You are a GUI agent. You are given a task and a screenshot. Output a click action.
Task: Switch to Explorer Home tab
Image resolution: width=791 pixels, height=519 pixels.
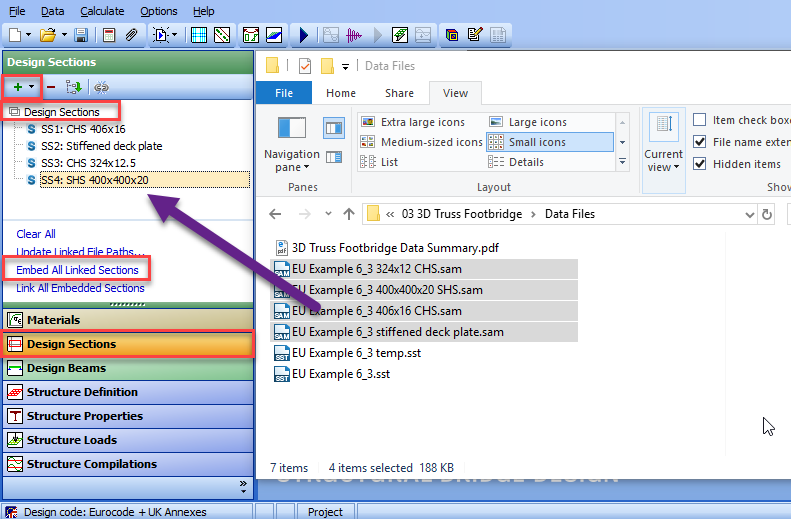coord(341,93)
